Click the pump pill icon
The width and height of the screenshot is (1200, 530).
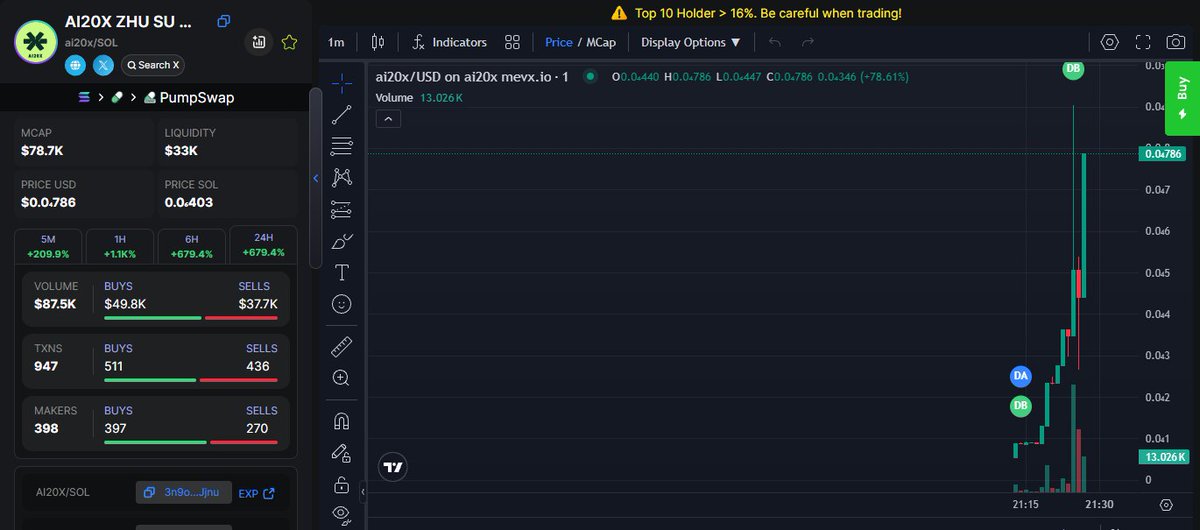[117, 98]
